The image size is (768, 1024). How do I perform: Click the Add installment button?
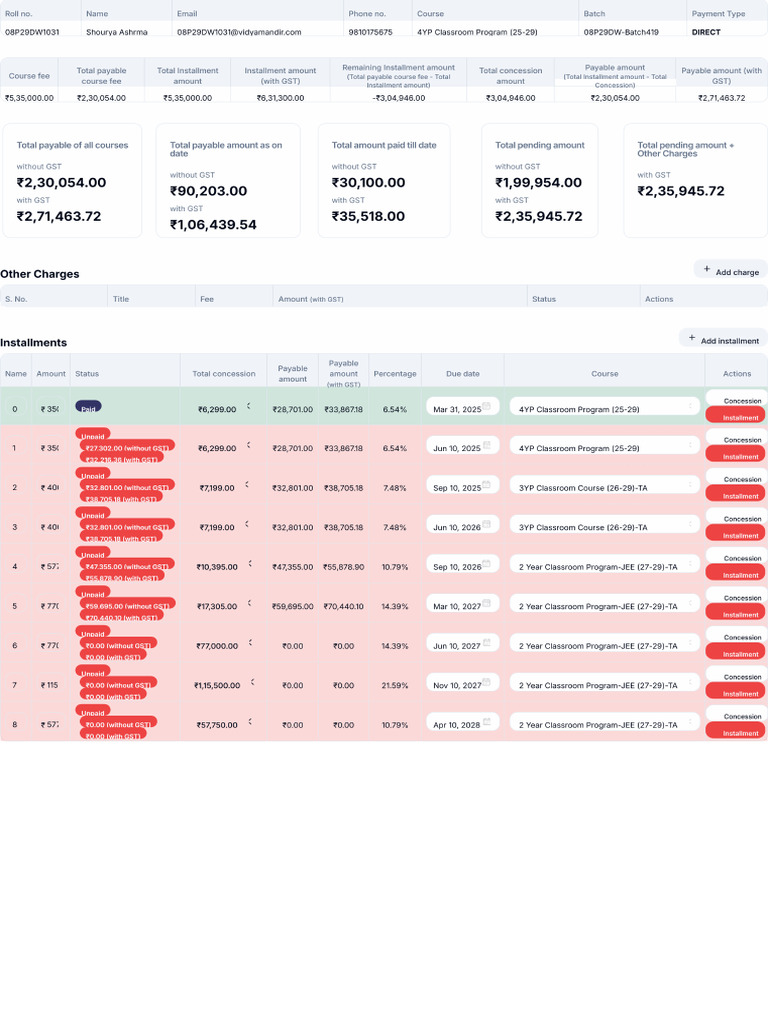[723, 340]
